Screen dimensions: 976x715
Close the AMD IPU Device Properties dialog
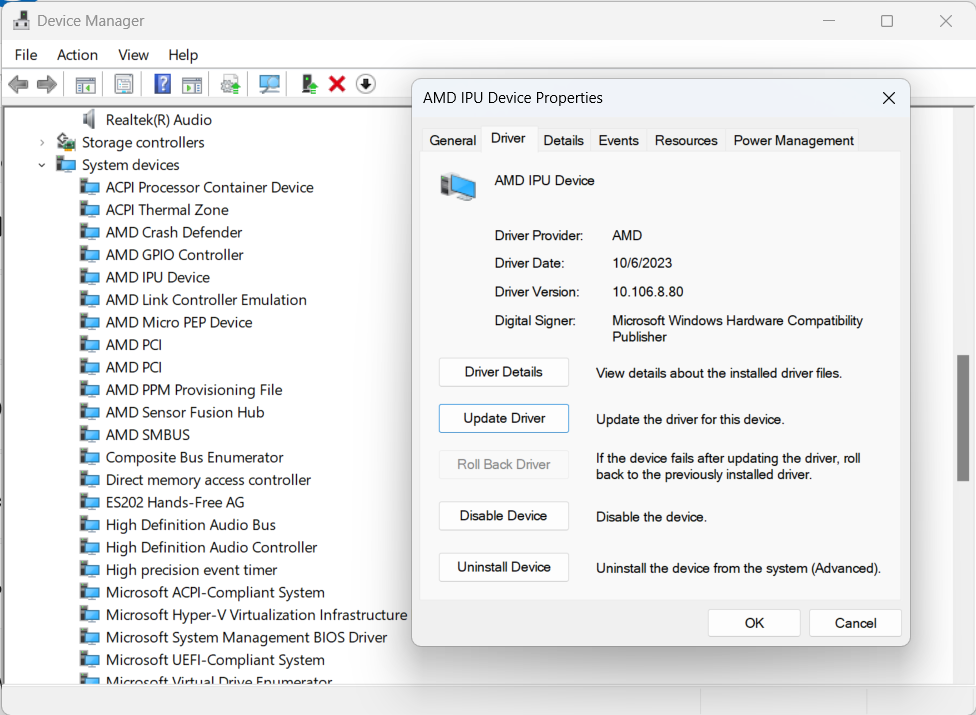click(x=889, y=98)
